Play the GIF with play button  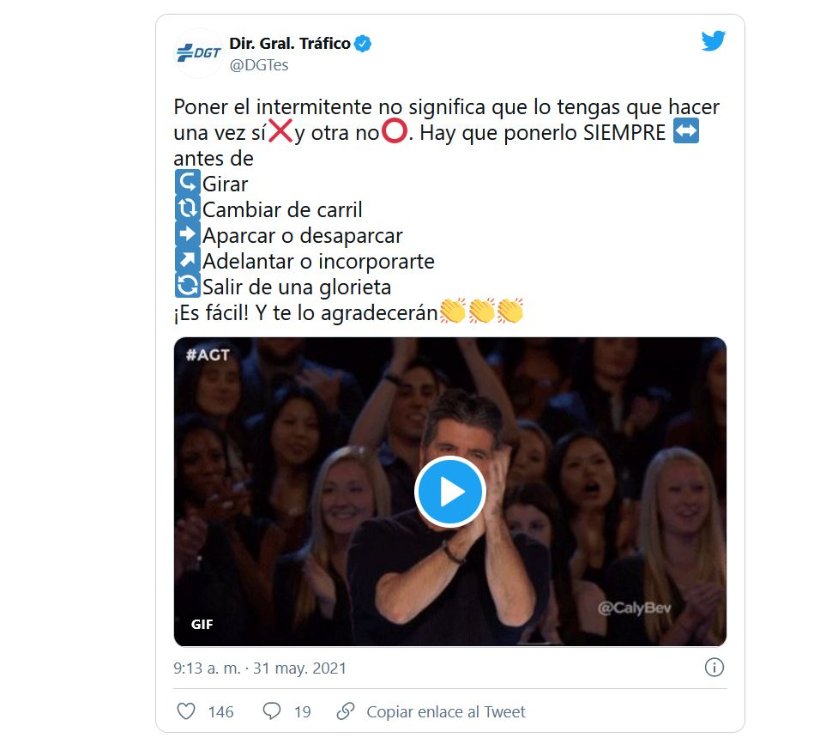[x=450, y=492]
